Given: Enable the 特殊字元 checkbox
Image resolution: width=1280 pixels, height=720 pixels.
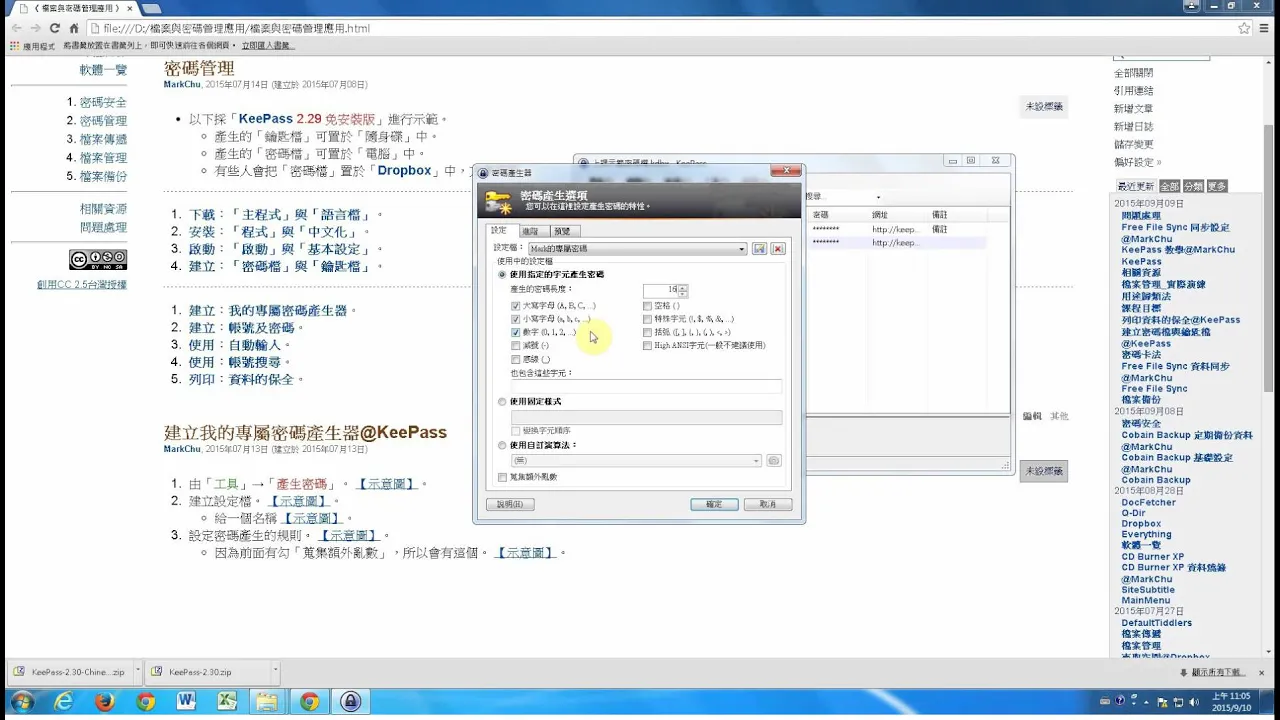Looking at the screenshot, I should pyautogui.click(x=648, y=319).
